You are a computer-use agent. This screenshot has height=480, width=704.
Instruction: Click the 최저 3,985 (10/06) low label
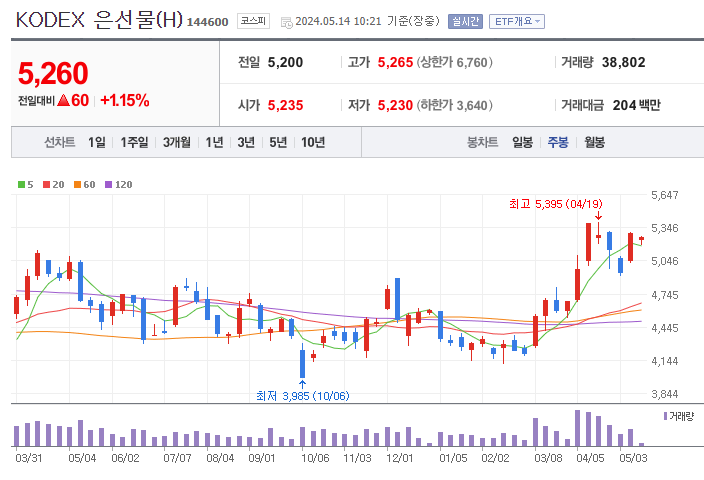click(x=303, y=396)
